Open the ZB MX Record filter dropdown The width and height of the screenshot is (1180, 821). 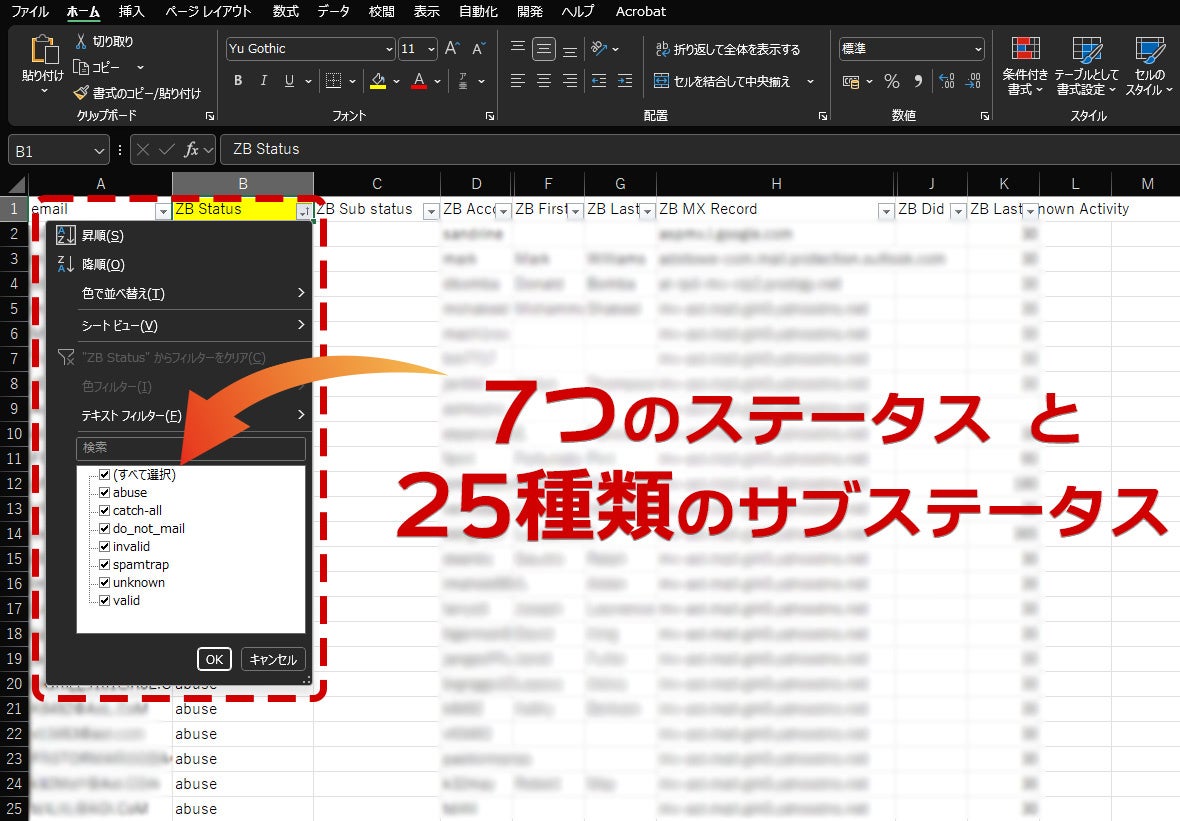click(x=885, y=211)
